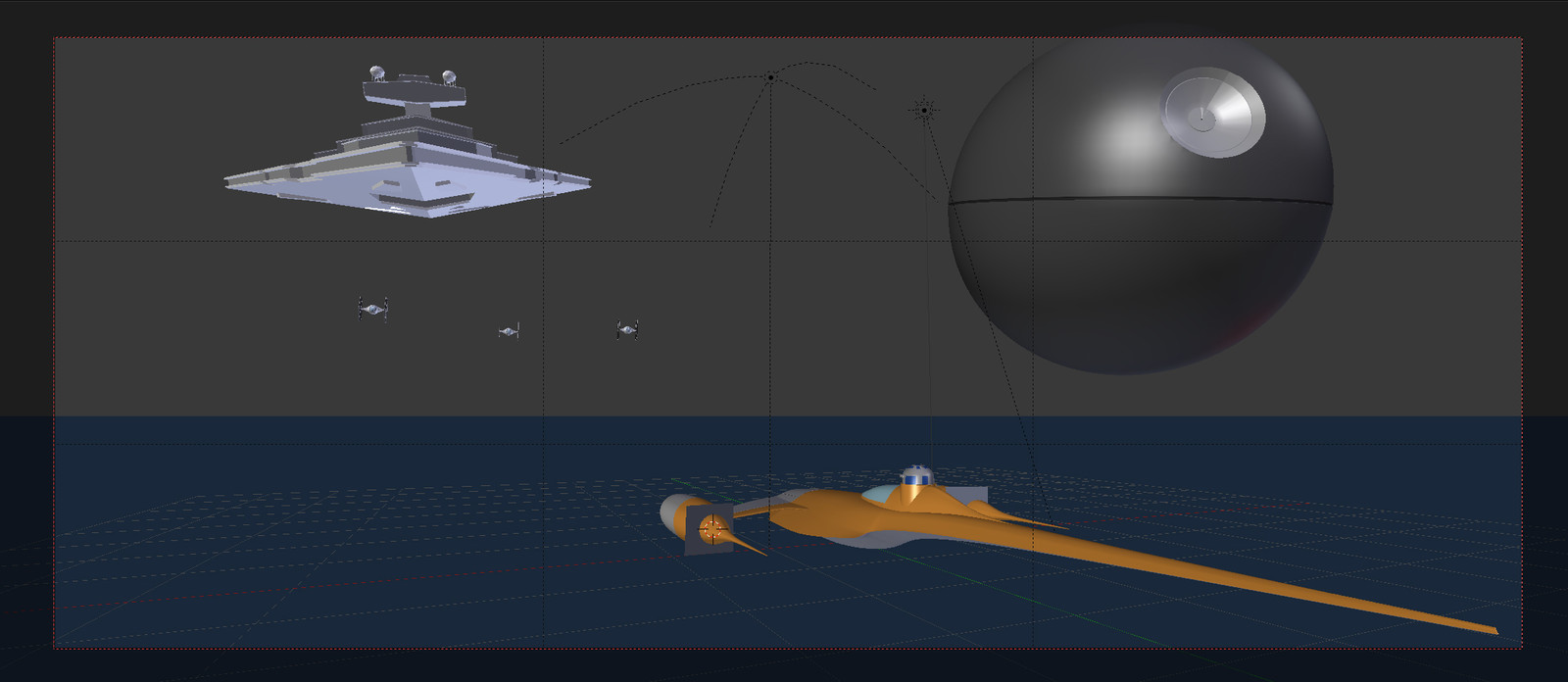Select the orange Naboo starfighter body
The height and width of the screenshot is (682, 1568).
pyautogui.click(x=862, y=516)
